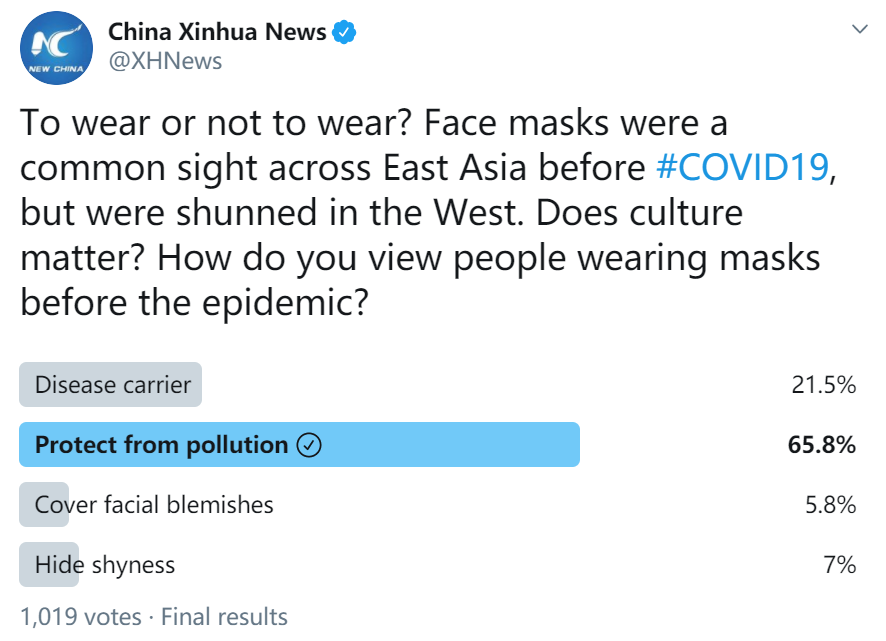Select the Hide shyness poll option
Viewport: 886px width, 641px height.
click(x=105, y=565)
